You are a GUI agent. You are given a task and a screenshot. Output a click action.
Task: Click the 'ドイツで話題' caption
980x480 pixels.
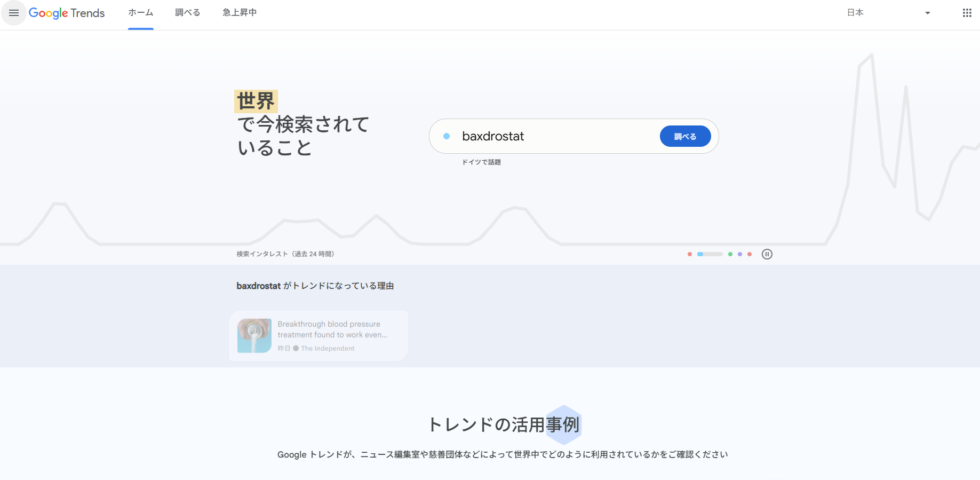click(481, 162)
